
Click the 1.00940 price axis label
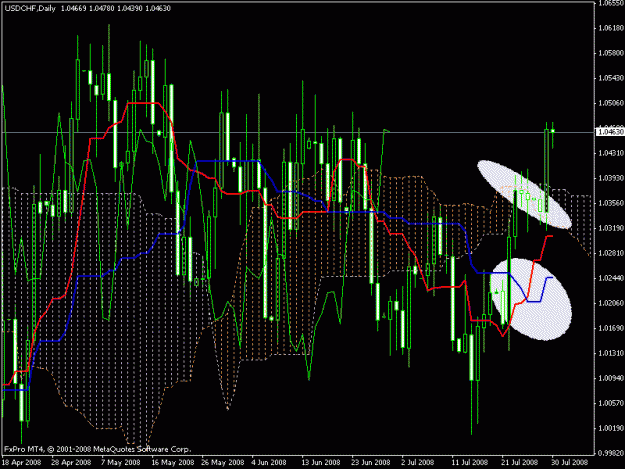(x=611, y=378)
